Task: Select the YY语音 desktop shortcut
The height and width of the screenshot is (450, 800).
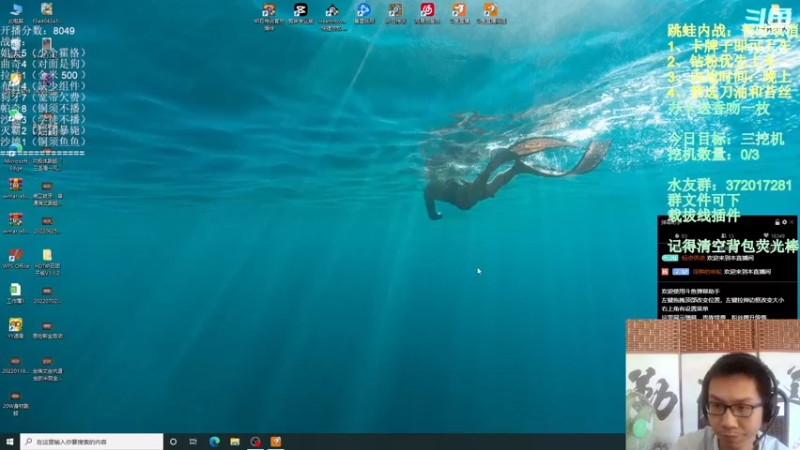Action: point(16,328)
